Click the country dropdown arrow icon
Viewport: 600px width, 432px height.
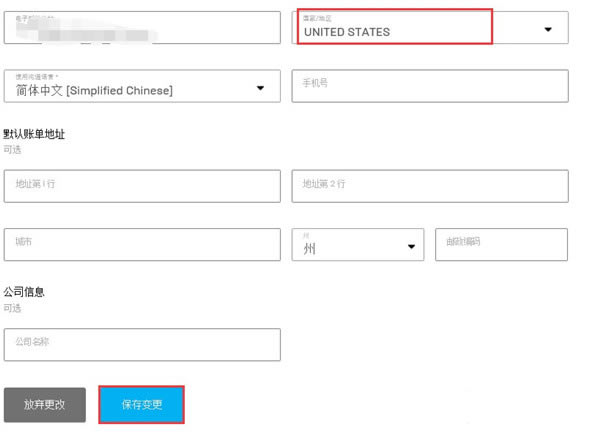[x=548, y=30]
